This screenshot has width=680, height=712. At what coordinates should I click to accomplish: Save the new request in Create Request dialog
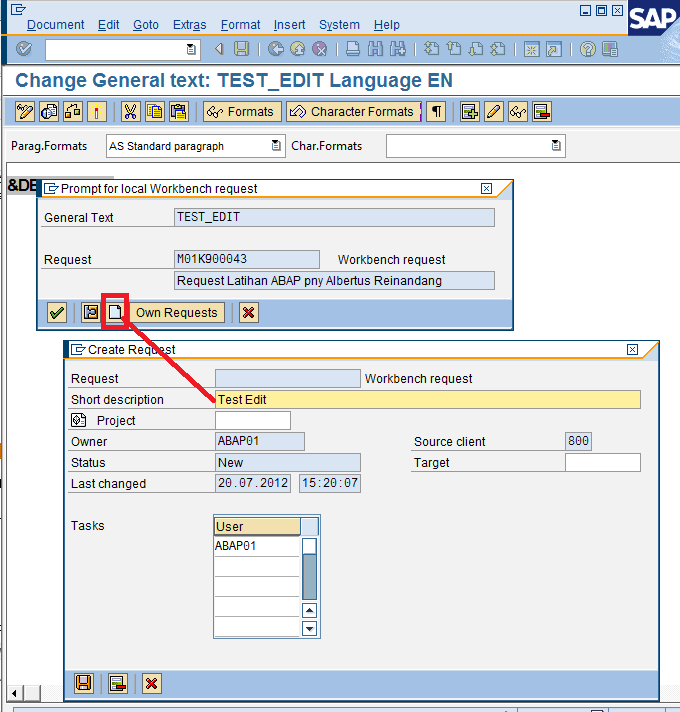(84, 683)
